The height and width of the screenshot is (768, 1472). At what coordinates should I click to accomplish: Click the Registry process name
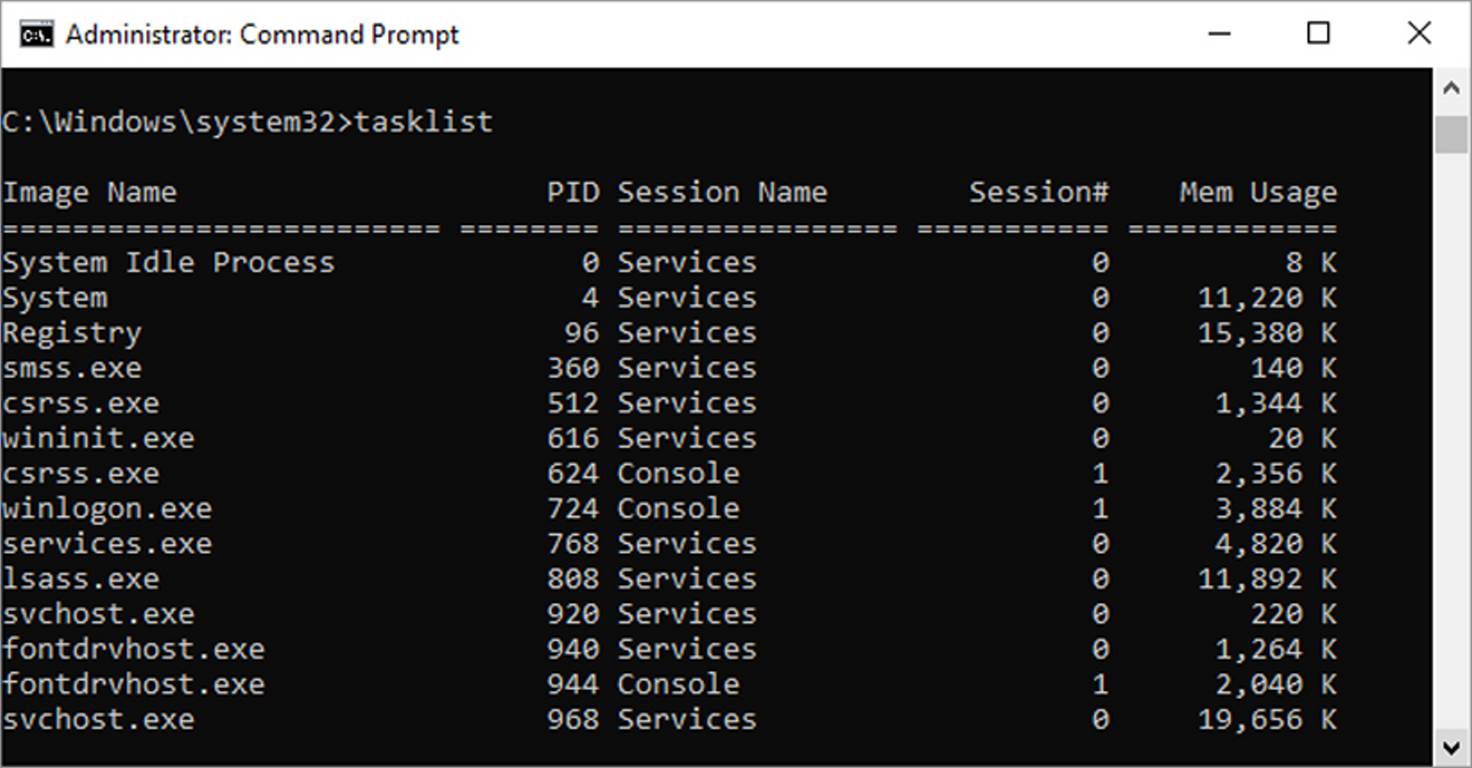(72, 333)
